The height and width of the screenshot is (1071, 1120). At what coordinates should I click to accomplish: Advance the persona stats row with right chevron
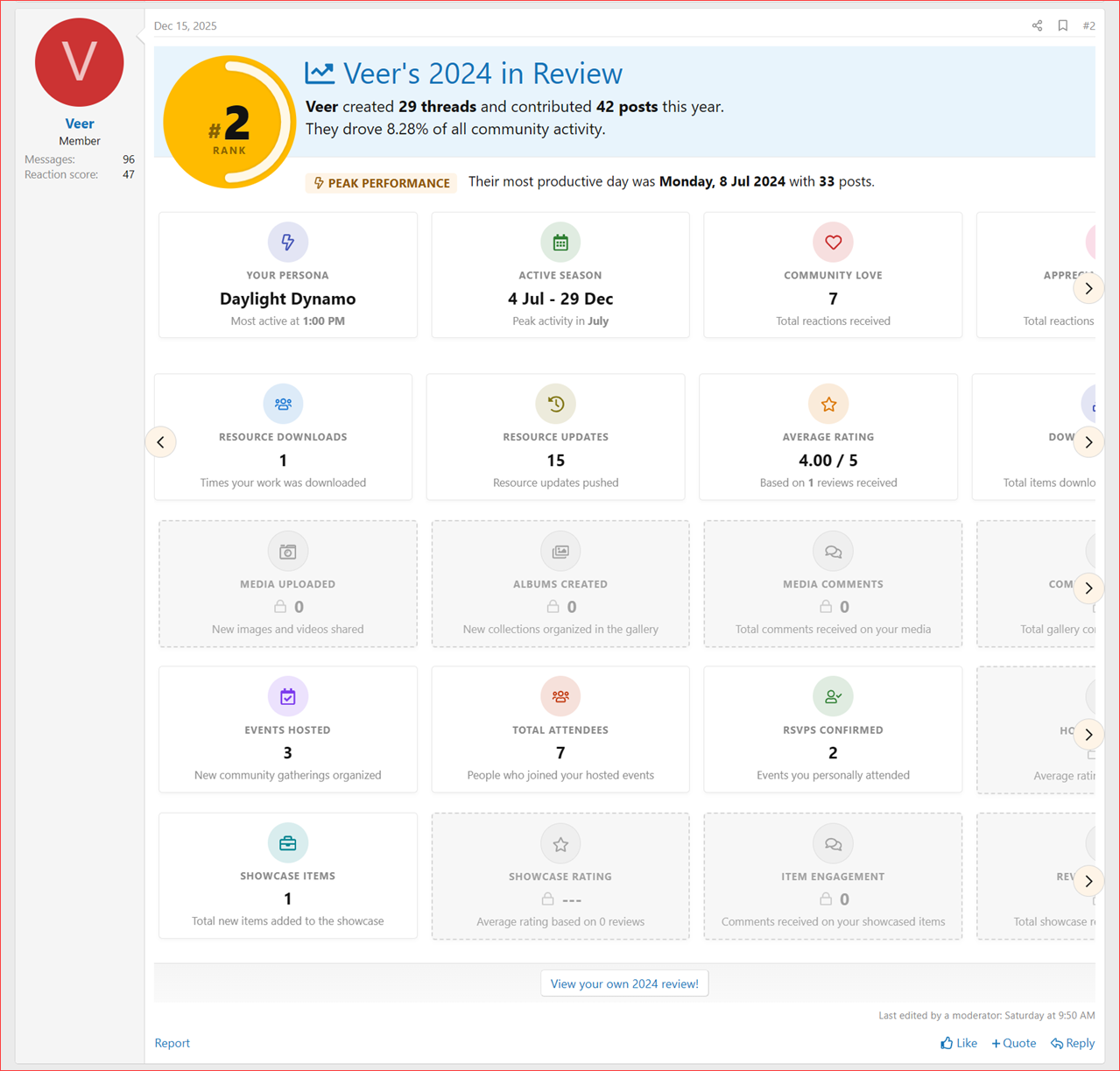(1088, 288)
